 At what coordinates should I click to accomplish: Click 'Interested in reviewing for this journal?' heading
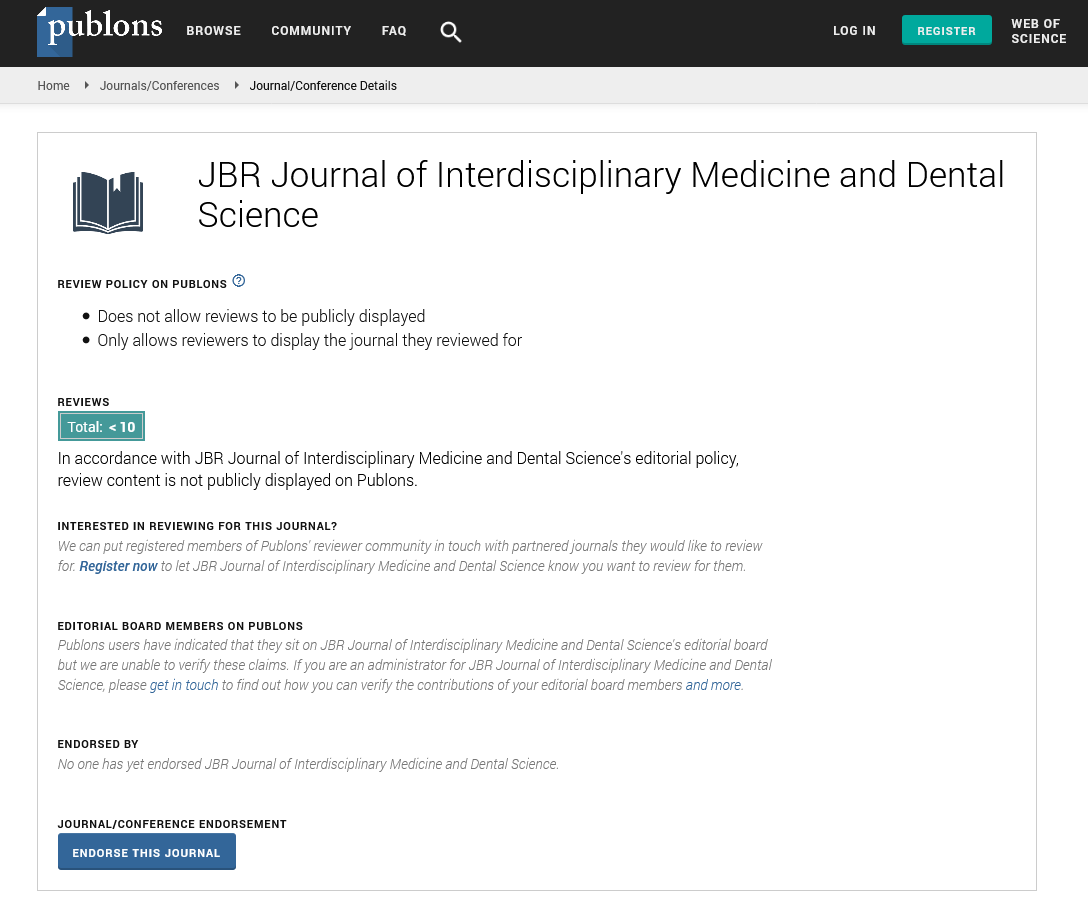click(197, 526)
